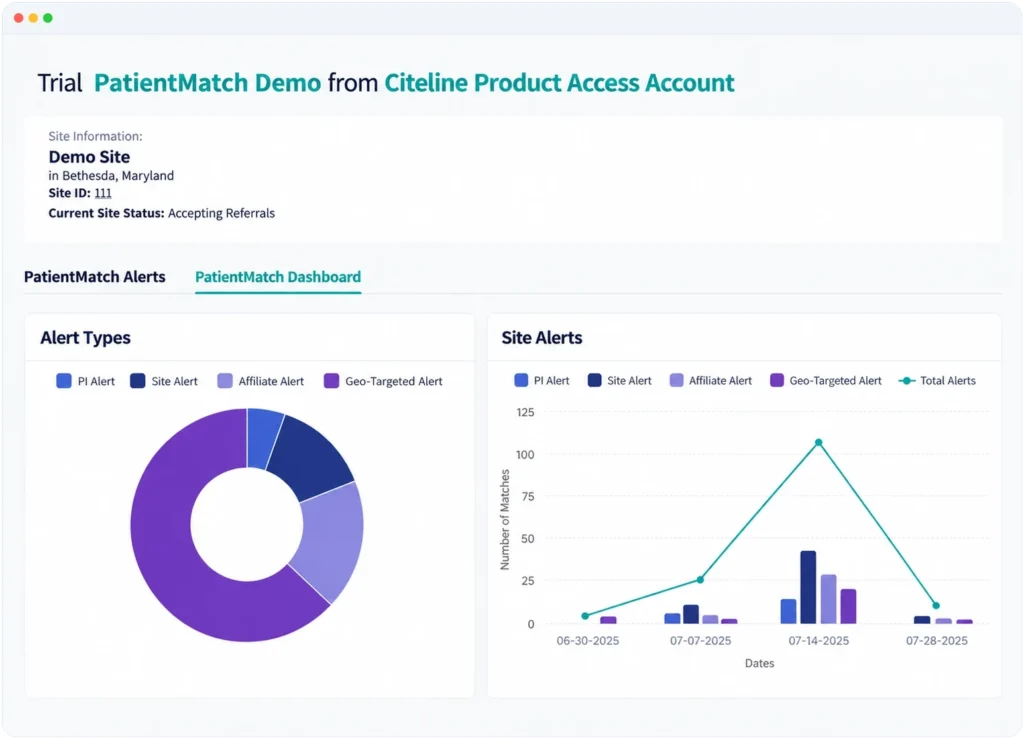Click the PI Alert donut segment
This screenshot has width=1024, height=739.
pyautogui.click(x=263, y=437)
